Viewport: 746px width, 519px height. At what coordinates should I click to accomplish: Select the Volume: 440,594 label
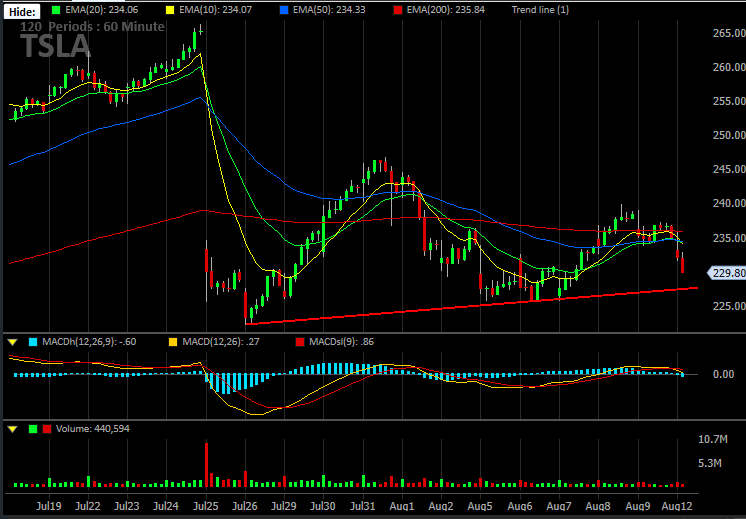tap(93, 429)
